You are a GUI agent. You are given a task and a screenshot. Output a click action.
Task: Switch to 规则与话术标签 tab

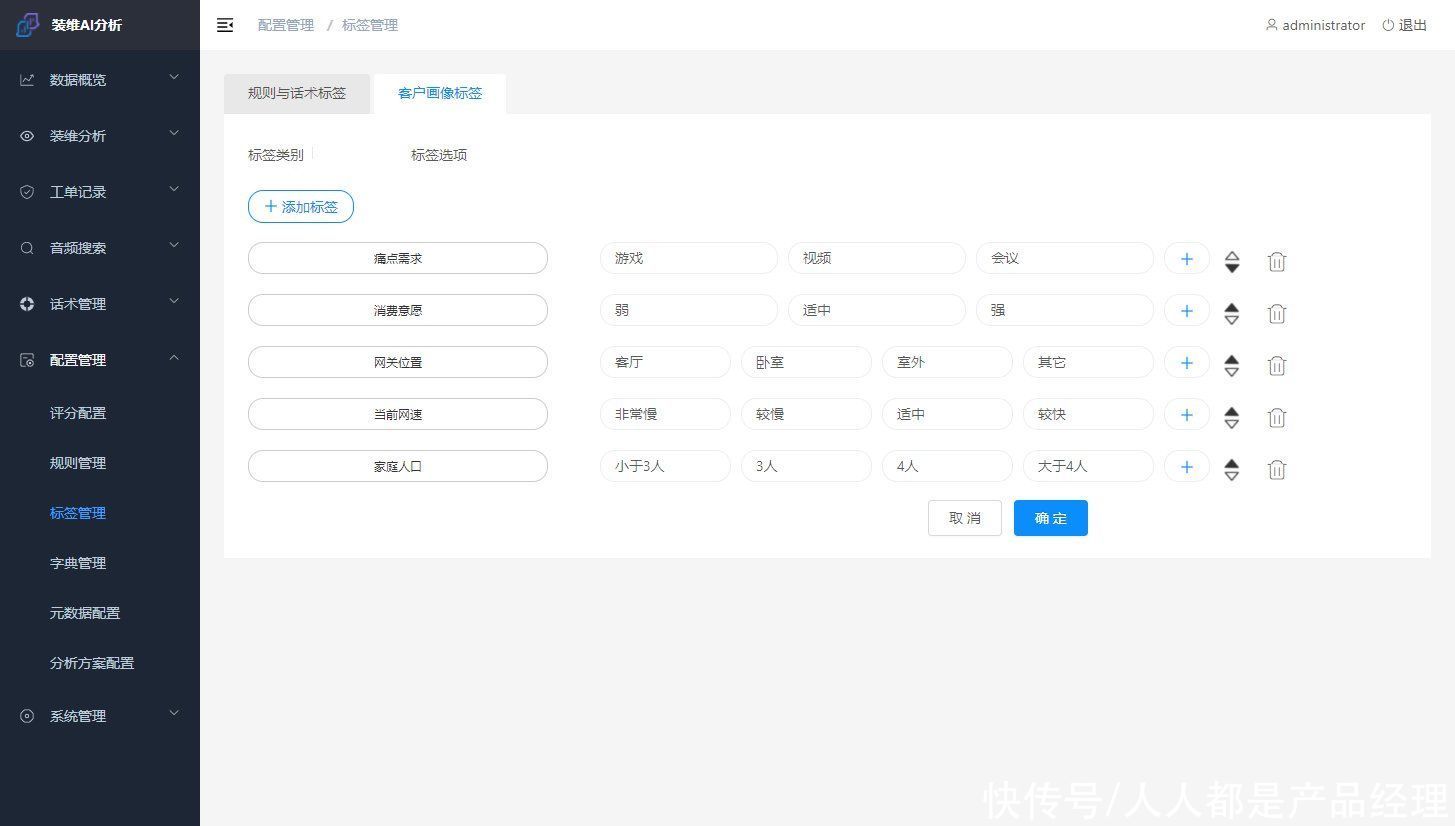pyautogui.click(x=297, y=93)
